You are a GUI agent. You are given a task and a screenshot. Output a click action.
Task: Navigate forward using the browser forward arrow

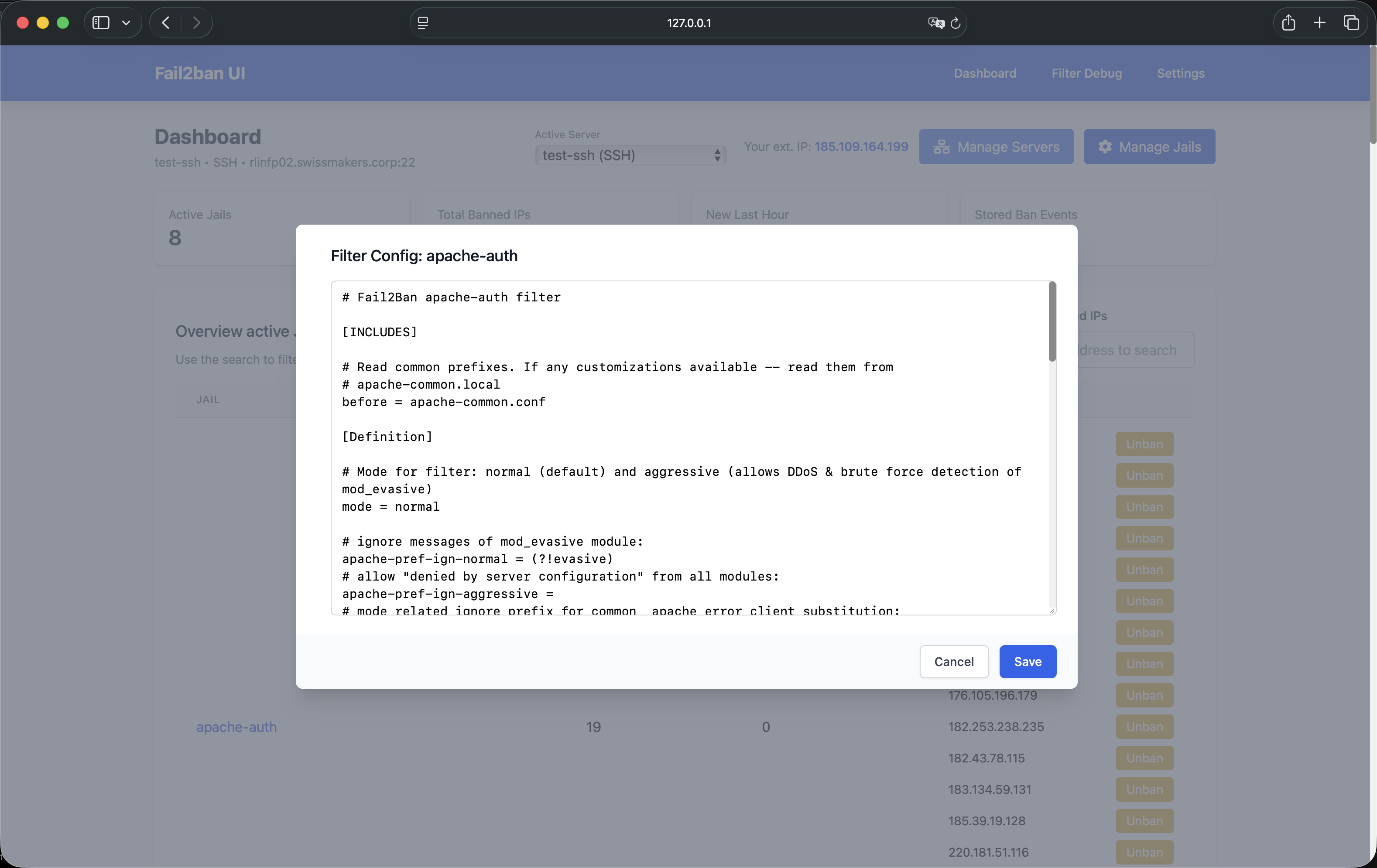point(196,23)
